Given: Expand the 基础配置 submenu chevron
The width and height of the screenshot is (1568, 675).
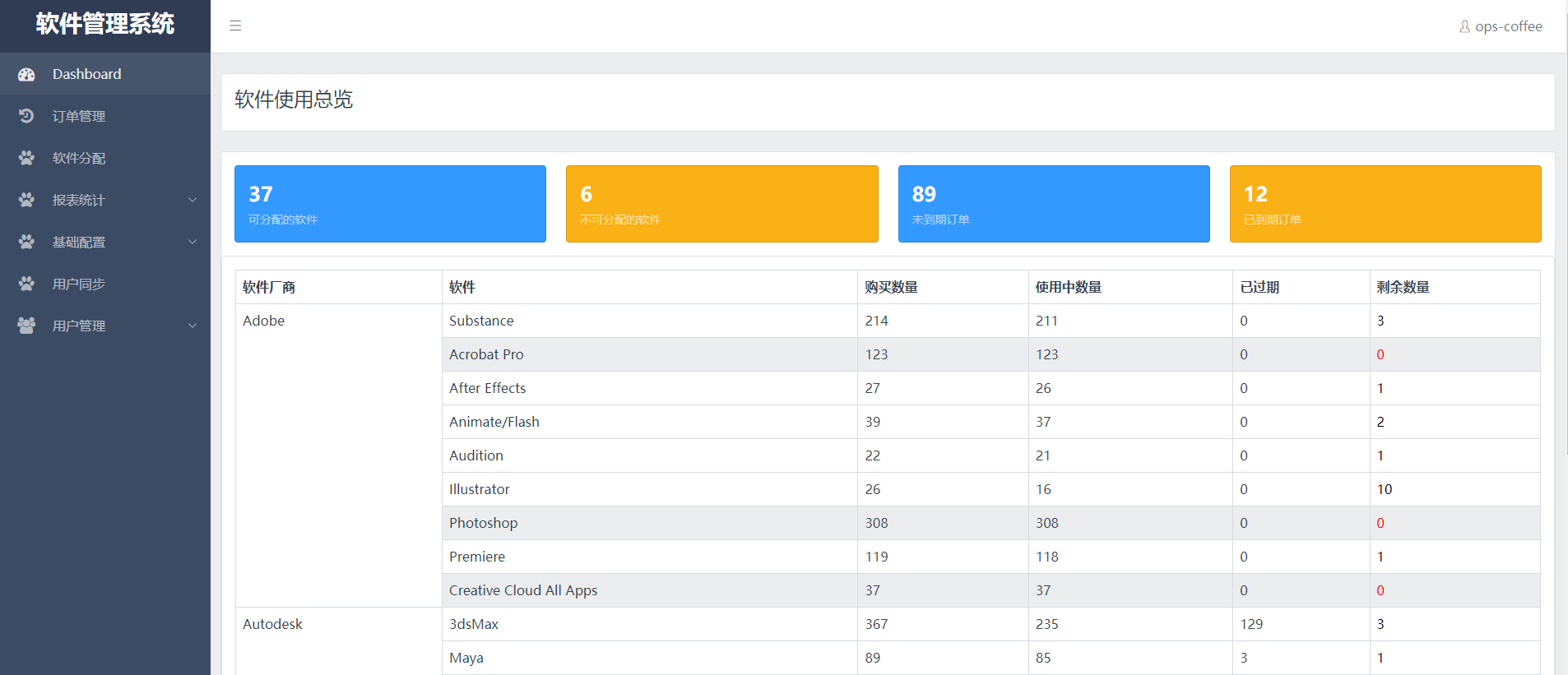Looking at the screenshot, I should click(x=193, y=242).
